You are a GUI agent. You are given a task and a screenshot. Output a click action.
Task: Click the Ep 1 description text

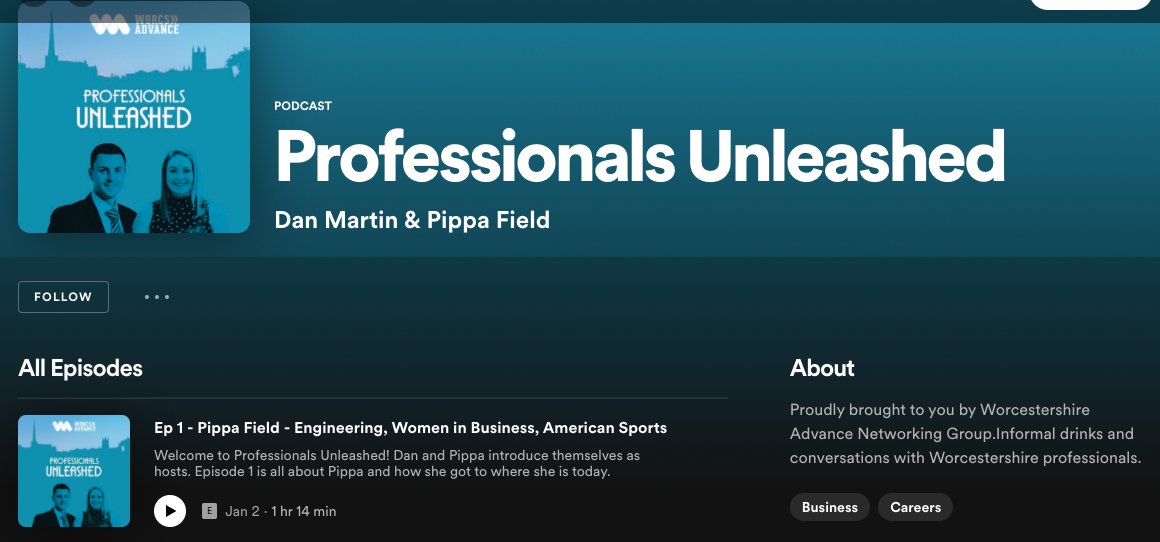[x=397, y=464]
